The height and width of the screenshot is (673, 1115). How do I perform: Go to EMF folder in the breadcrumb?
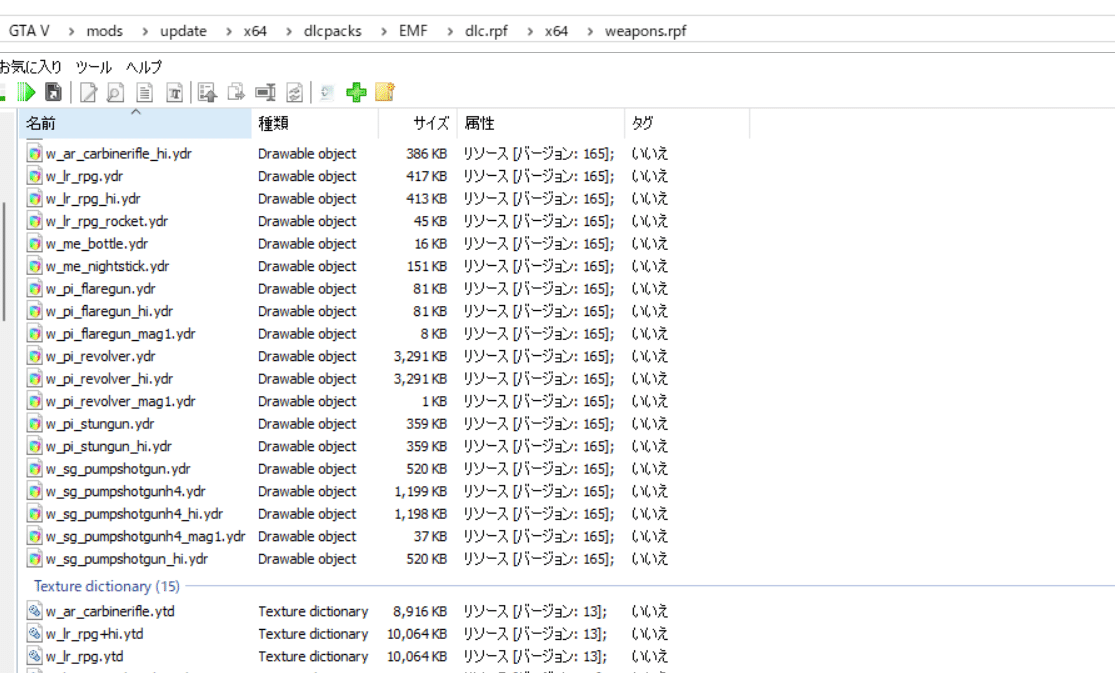[x=413, y=31]
